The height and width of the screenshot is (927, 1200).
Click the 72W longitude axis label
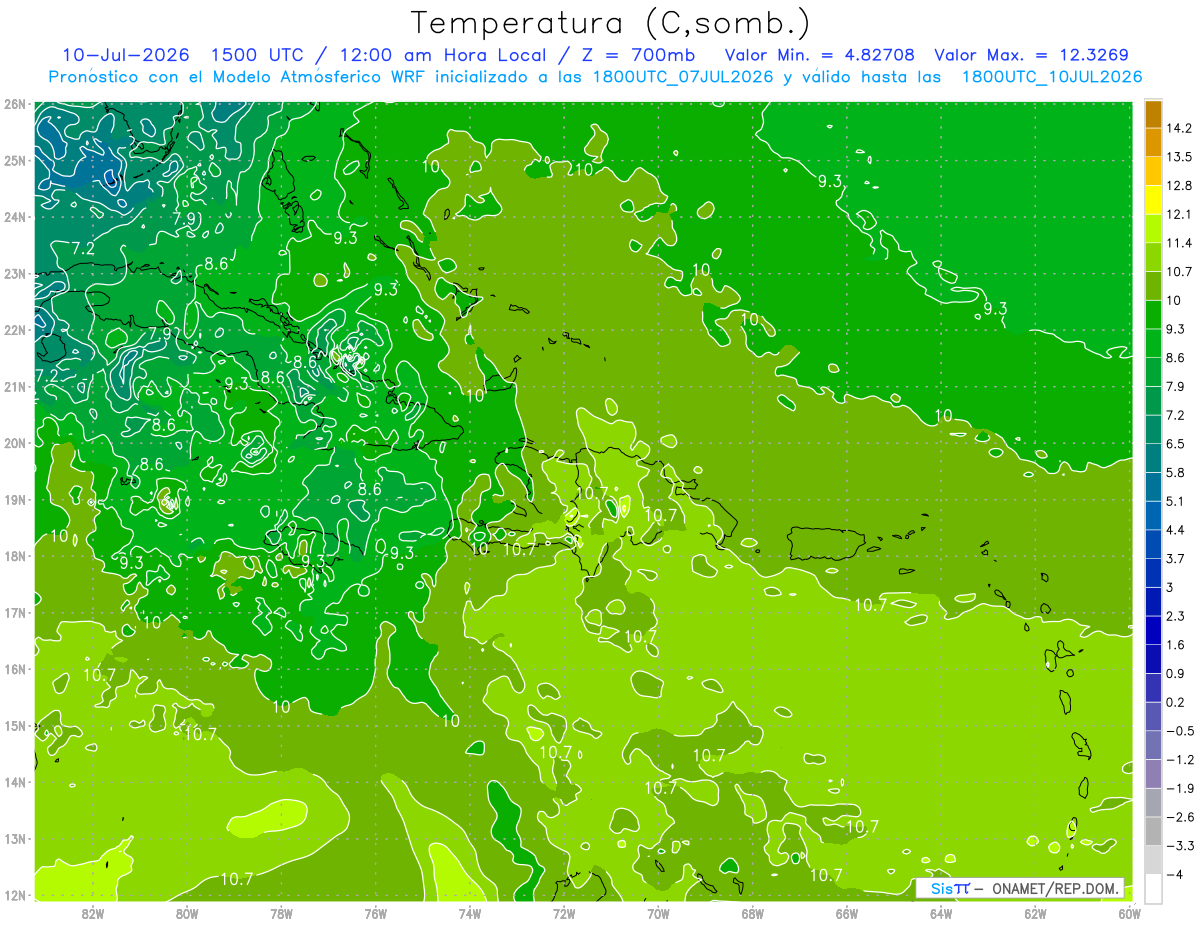(564, 914)
